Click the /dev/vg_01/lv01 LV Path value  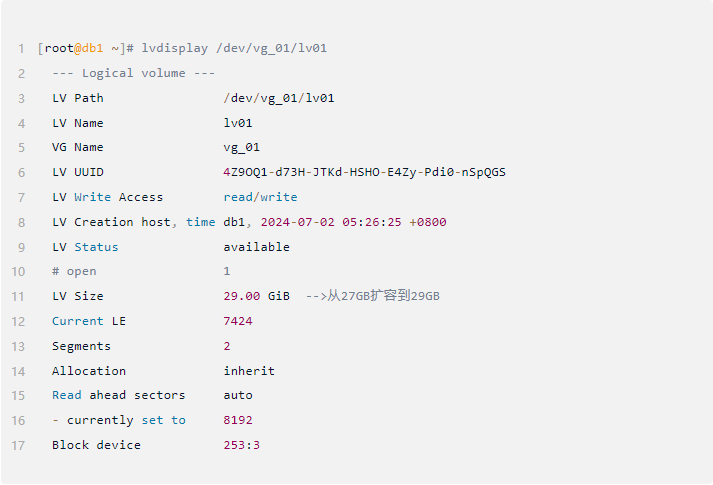click(x=279, y=98)
